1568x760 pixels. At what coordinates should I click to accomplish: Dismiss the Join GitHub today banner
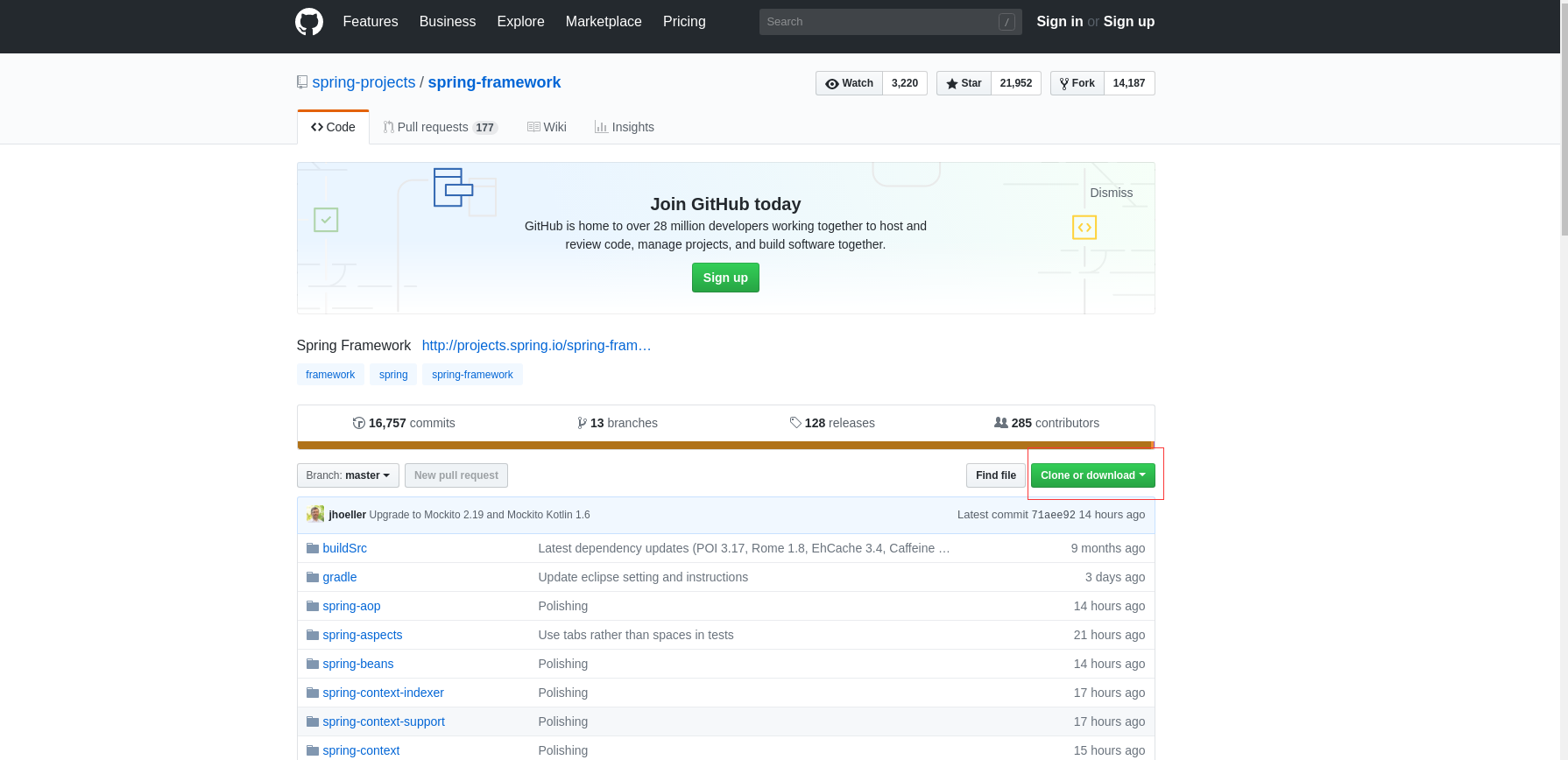[1111, 193]
